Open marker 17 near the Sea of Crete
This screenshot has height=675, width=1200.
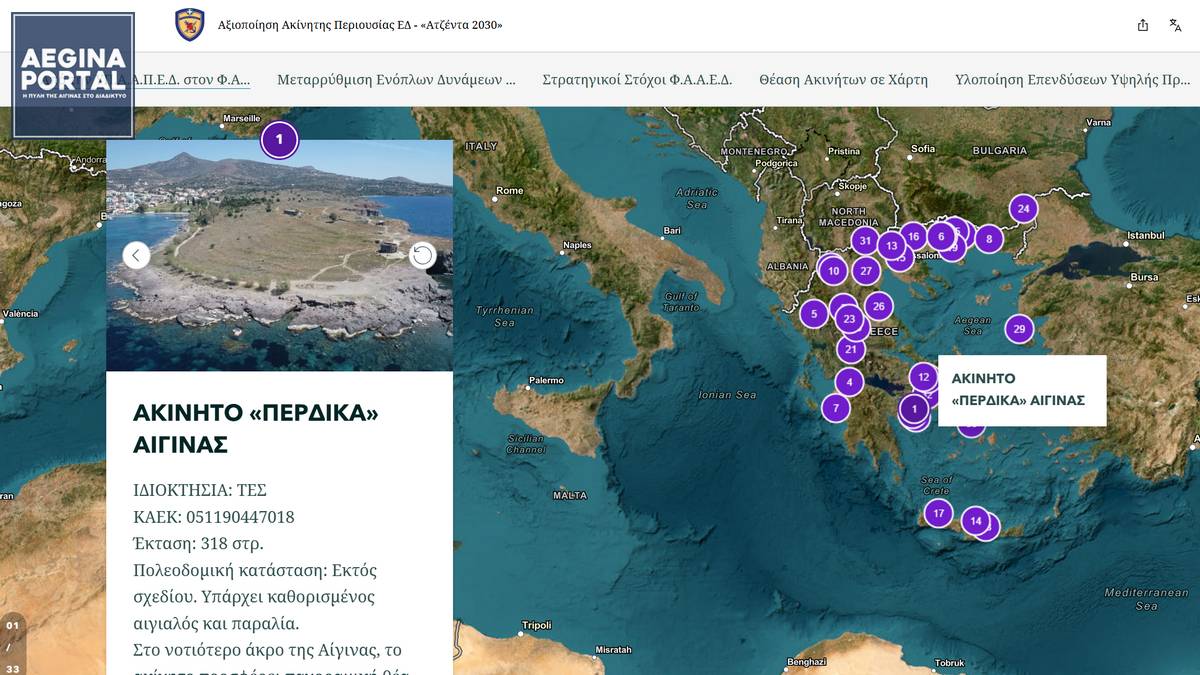tap(938, 513)
